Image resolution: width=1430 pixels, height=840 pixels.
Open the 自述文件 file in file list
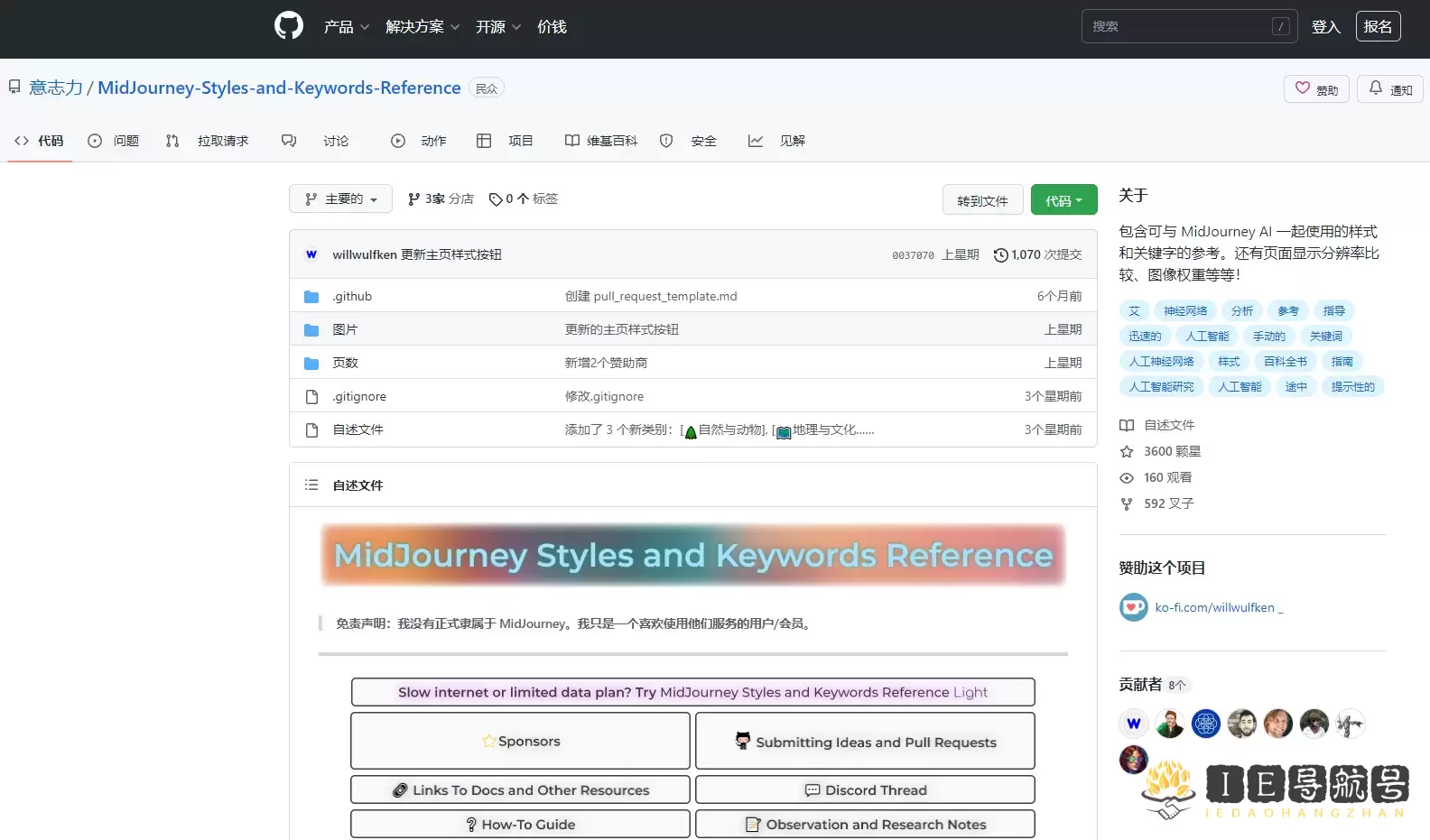[x=357, y=429]
